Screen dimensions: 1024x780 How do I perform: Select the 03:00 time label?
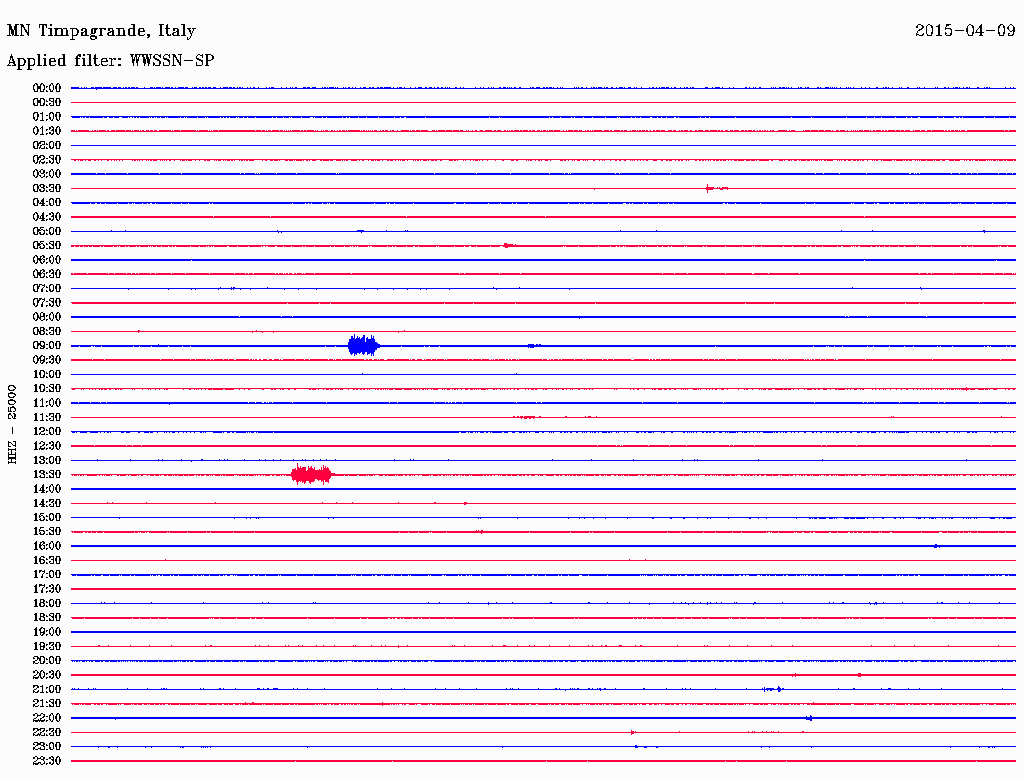46,174
